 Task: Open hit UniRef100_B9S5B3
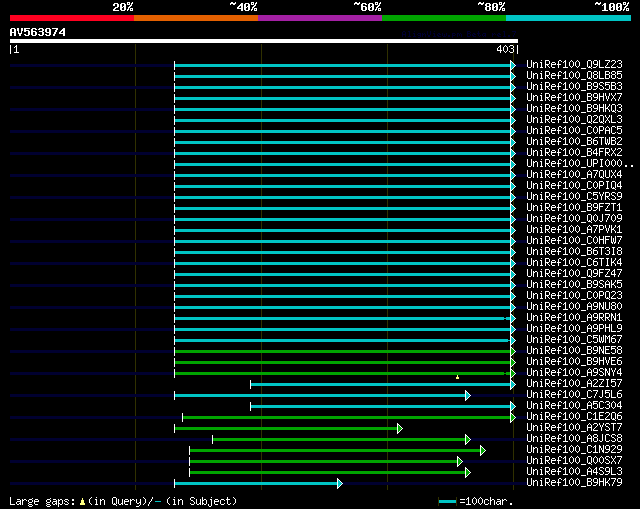pos(574,87)
